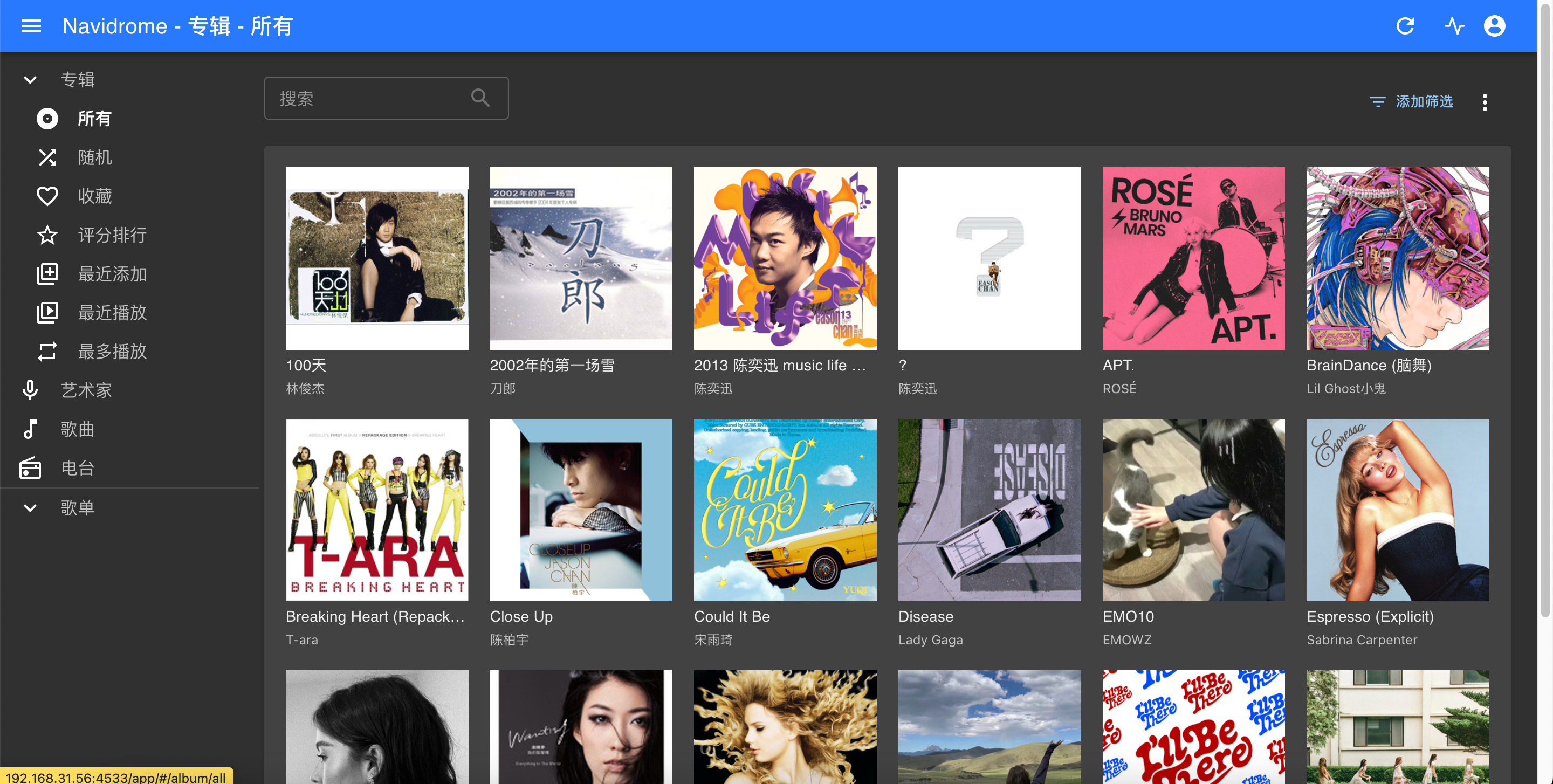
Task: Open the APT. album cover
Action: click(x=1193, y=258)
